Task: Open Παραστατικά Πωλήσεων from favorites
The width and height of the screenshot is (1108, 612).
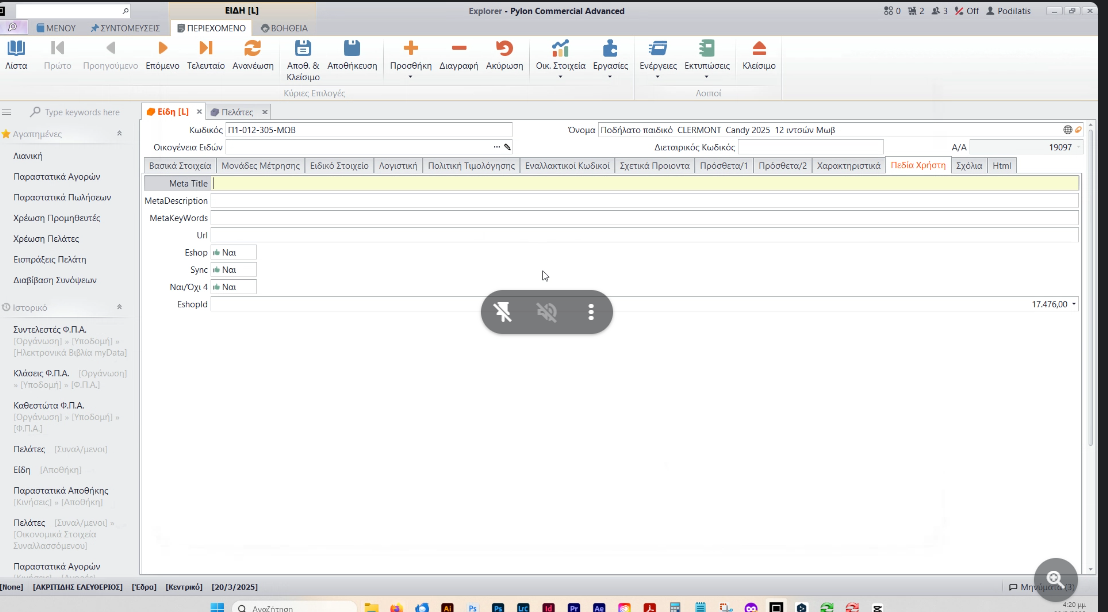Action: click(62, 197)
